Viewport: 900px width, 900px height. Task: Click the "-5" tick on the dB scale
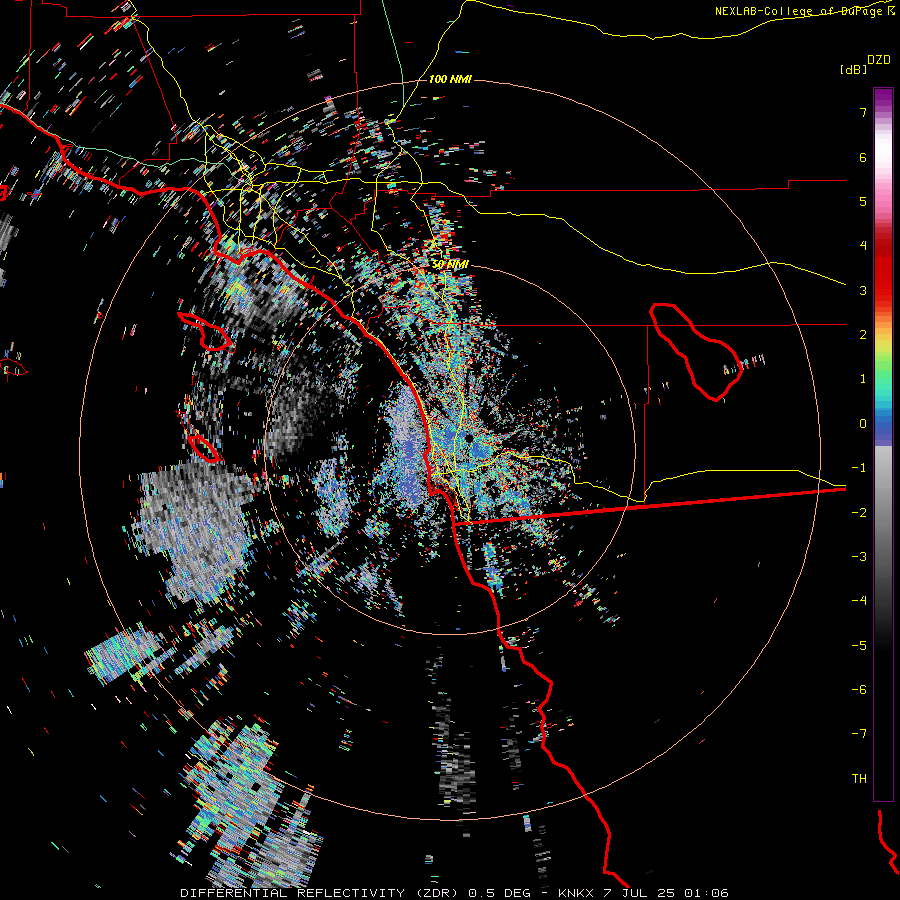[859, 646]
